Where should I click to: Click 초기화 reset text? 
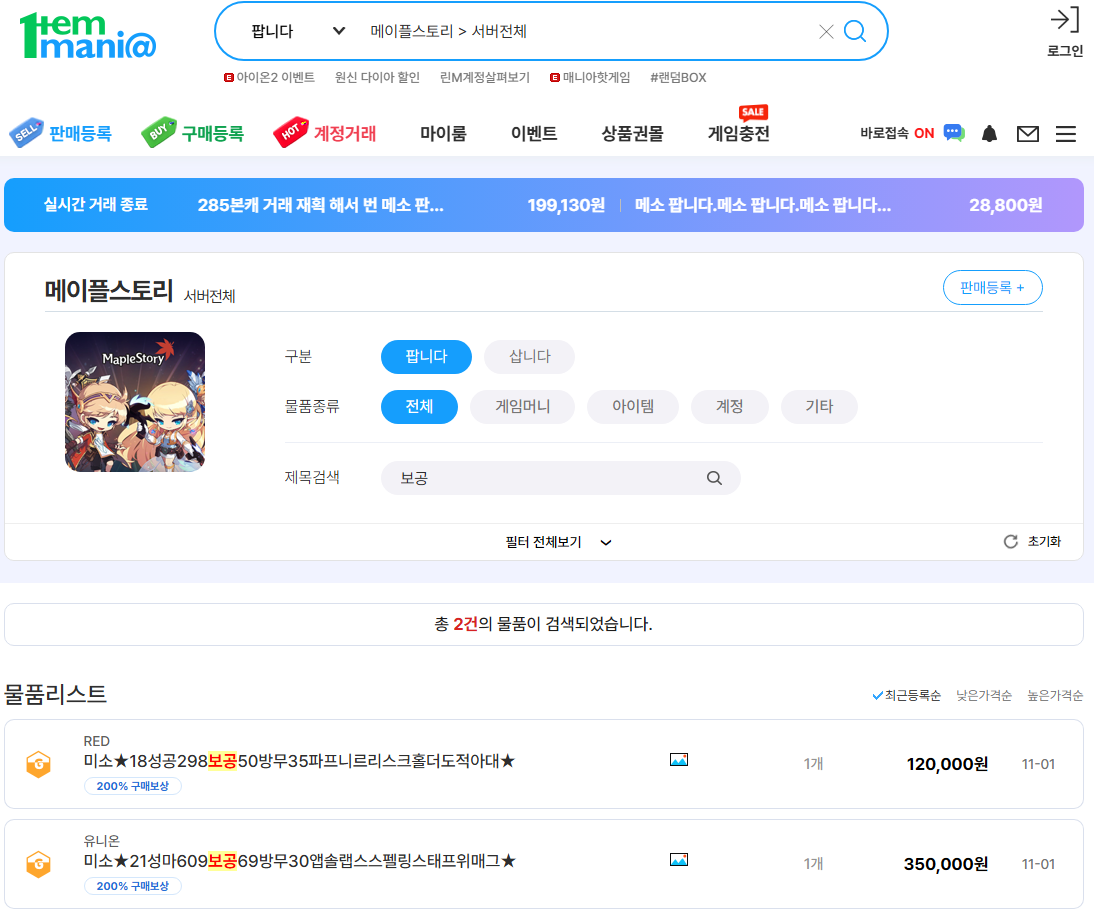(x=1044, y=541)
